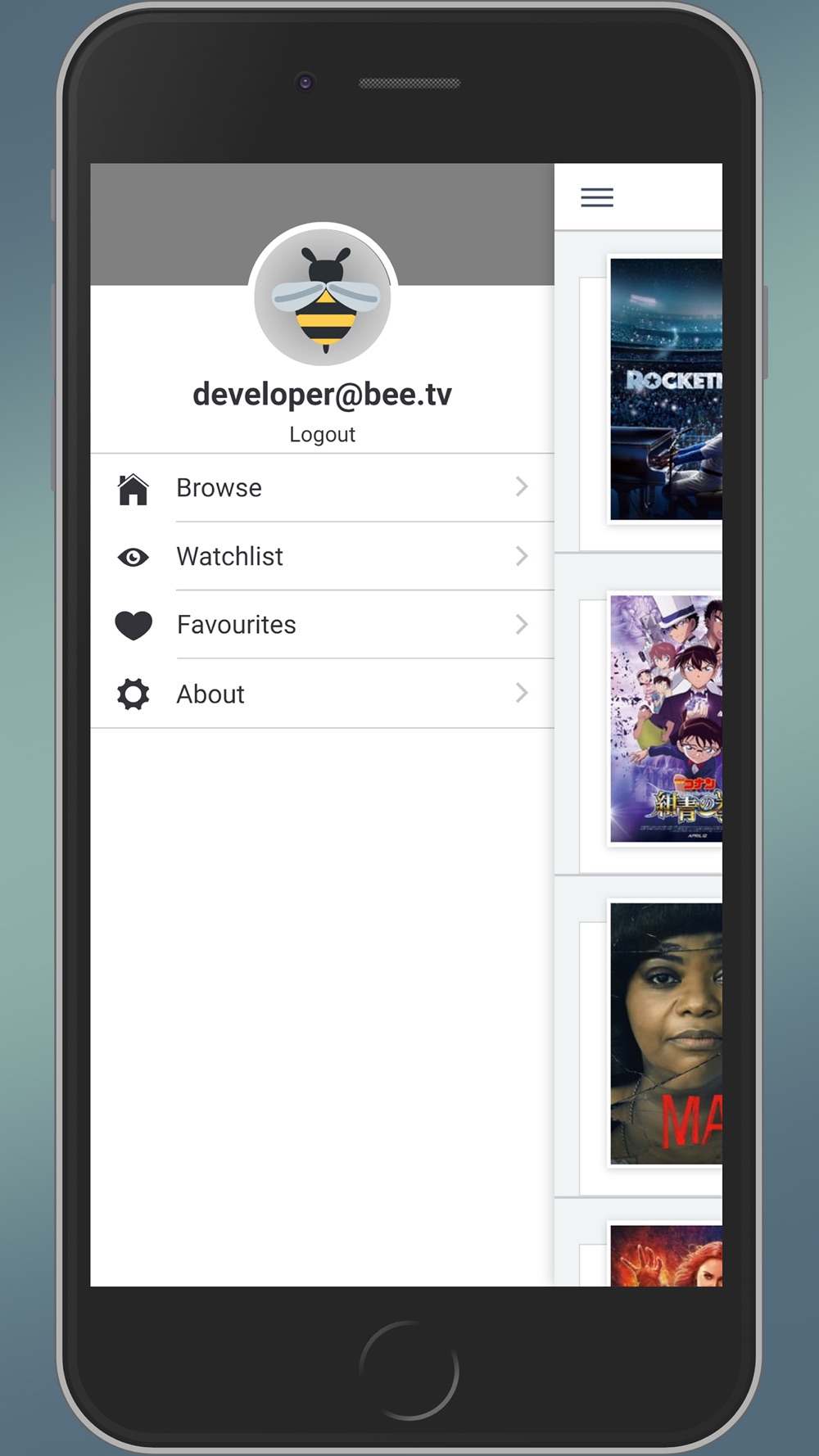Click the Favourites heart icon
Screen dimensions: 819x1456
(133, 626)
